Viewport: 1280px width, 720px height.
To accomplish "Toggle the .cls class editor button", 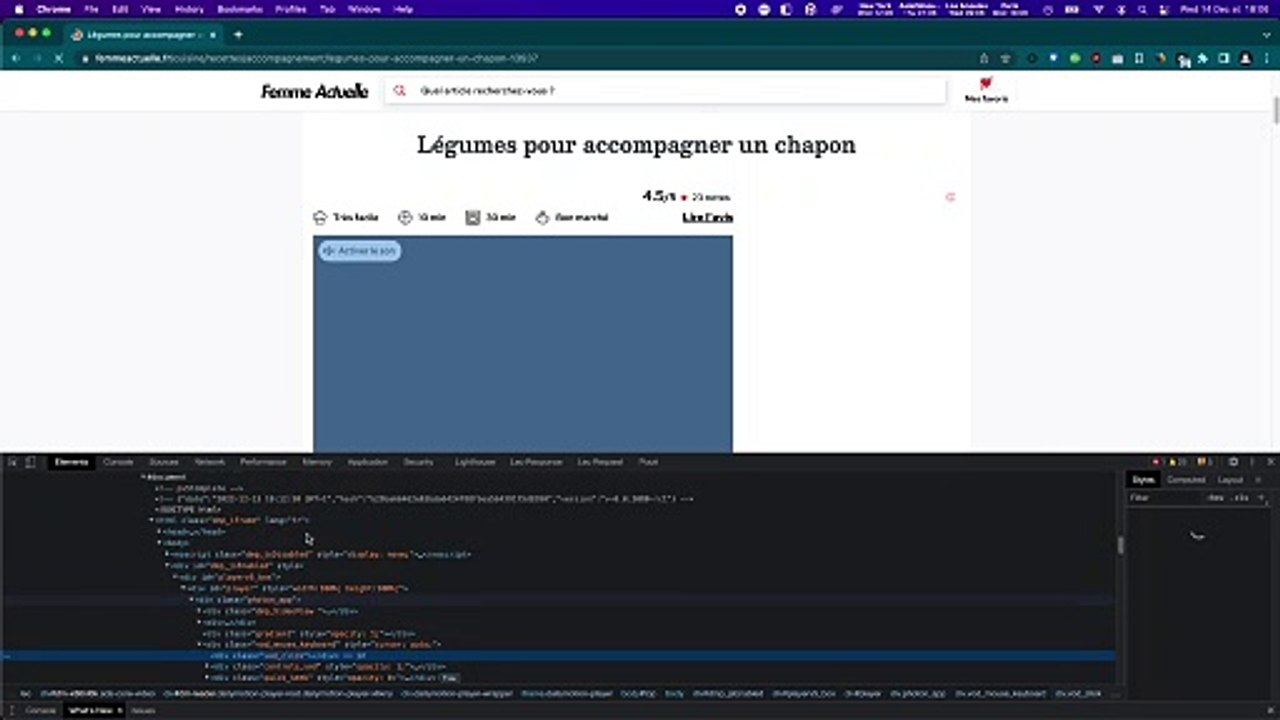I will tap(1240, 498).
